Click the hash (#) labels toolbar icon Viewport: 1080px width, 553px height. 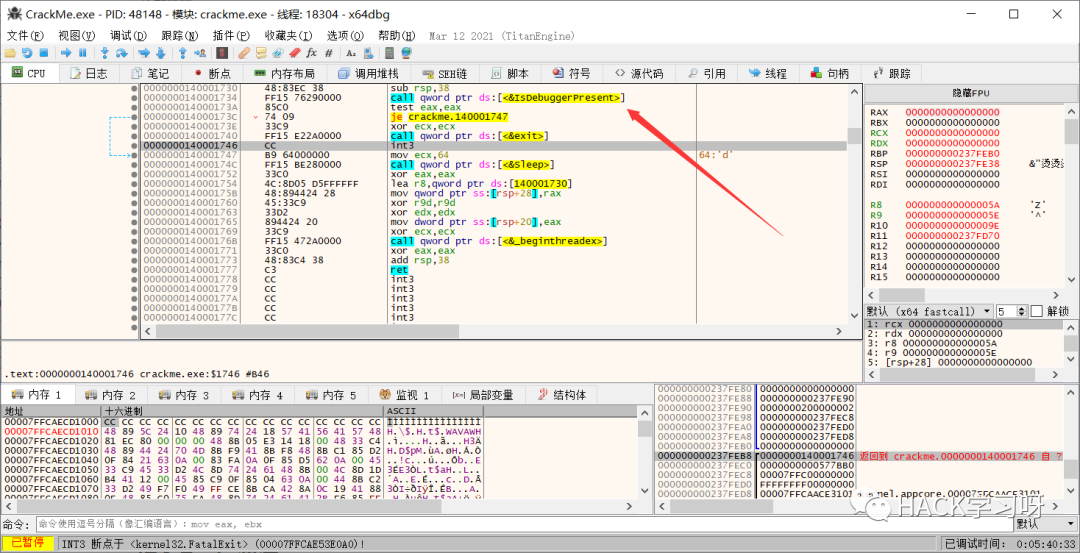[x=327, y=52]
